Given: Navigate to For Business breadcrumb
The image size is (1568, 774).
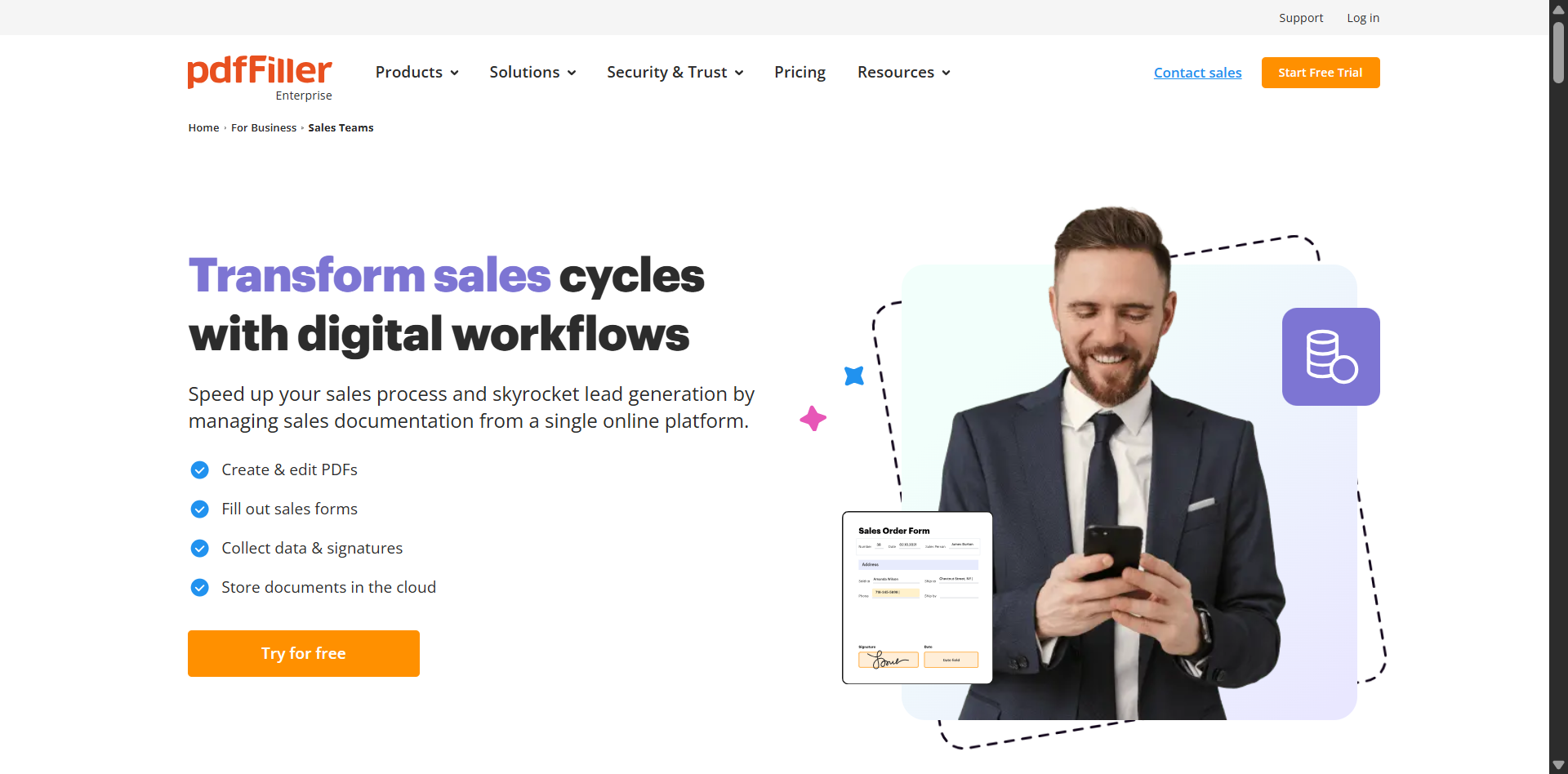Looking at the screenshot, I should (x=264, y=127).
